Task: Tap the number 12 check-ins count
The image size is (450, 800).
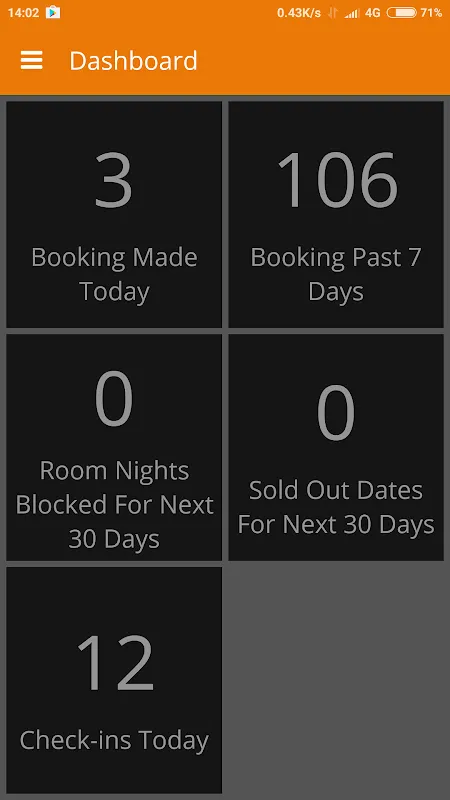Action: coord(115,662)
